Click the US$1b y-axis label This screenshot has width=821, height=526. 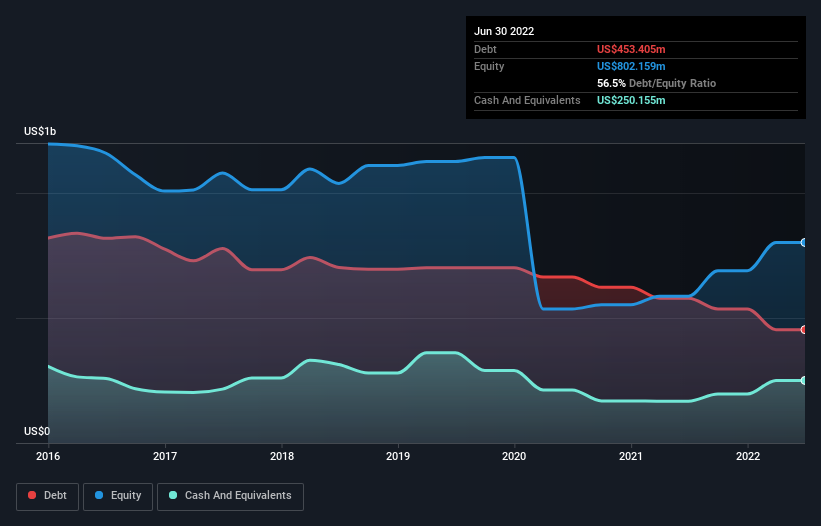point(40,131)
